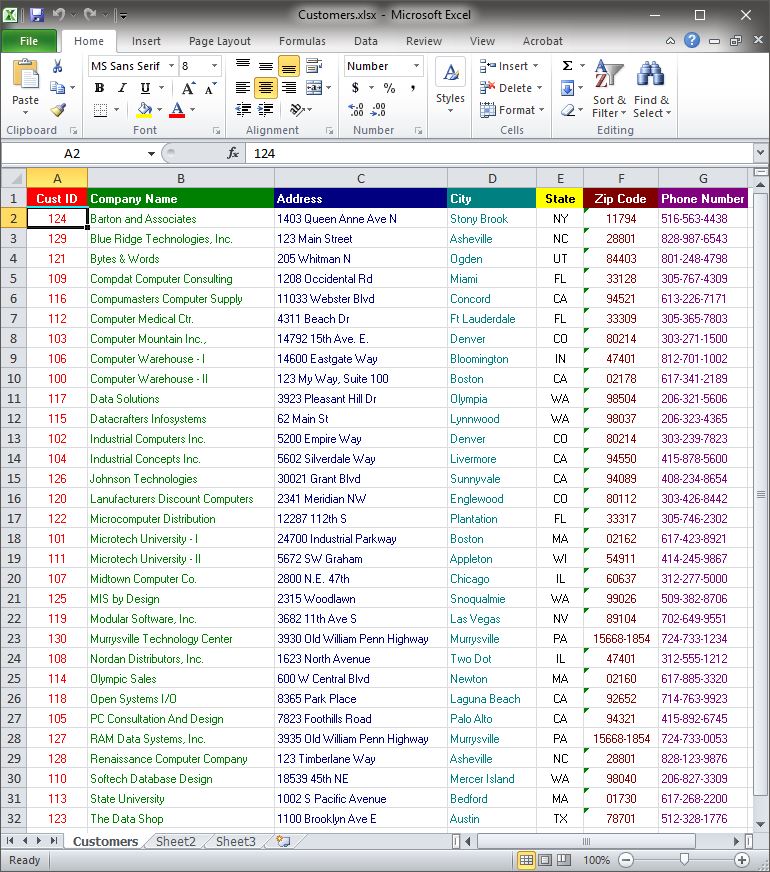Open the Sheet2 worksheet tab
Image resolution: width=770 pixels, height=872 pixels.
point(176,842)
